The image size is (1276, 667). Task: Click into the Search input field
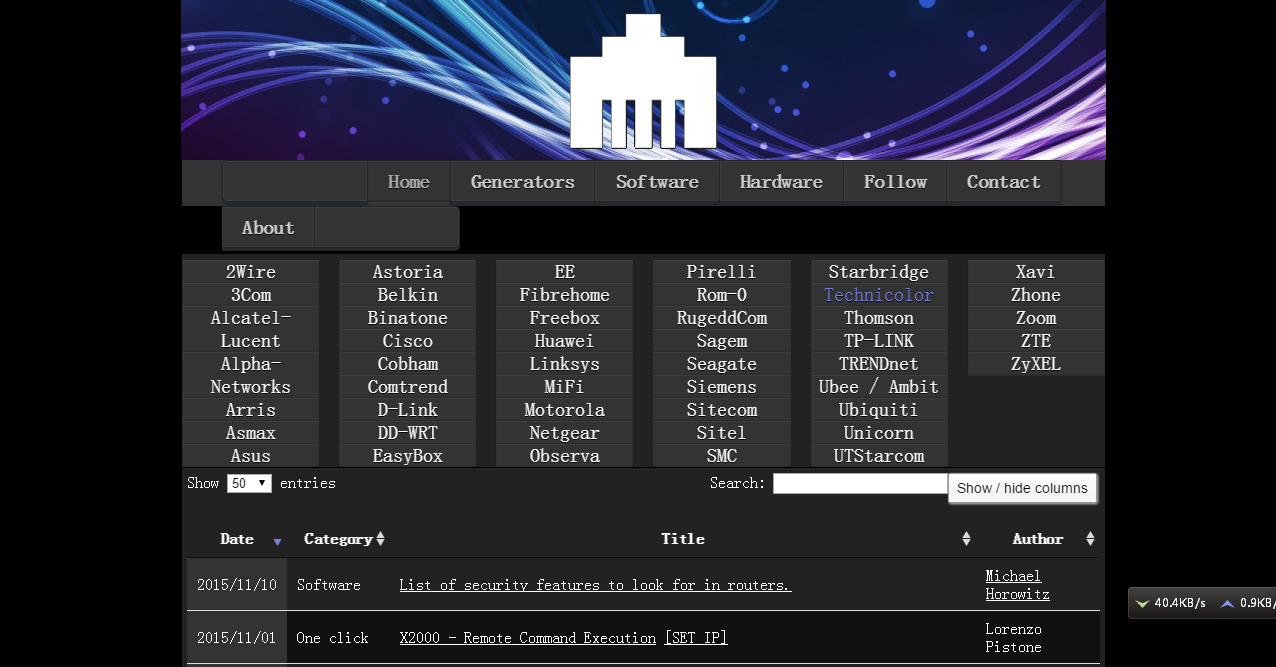click(860, 484)
